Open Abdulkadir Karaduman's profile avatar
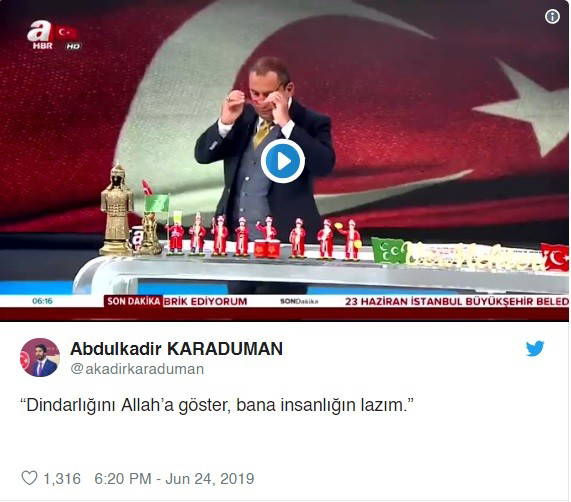The image size is (571, 502). (x=40, y=357)
